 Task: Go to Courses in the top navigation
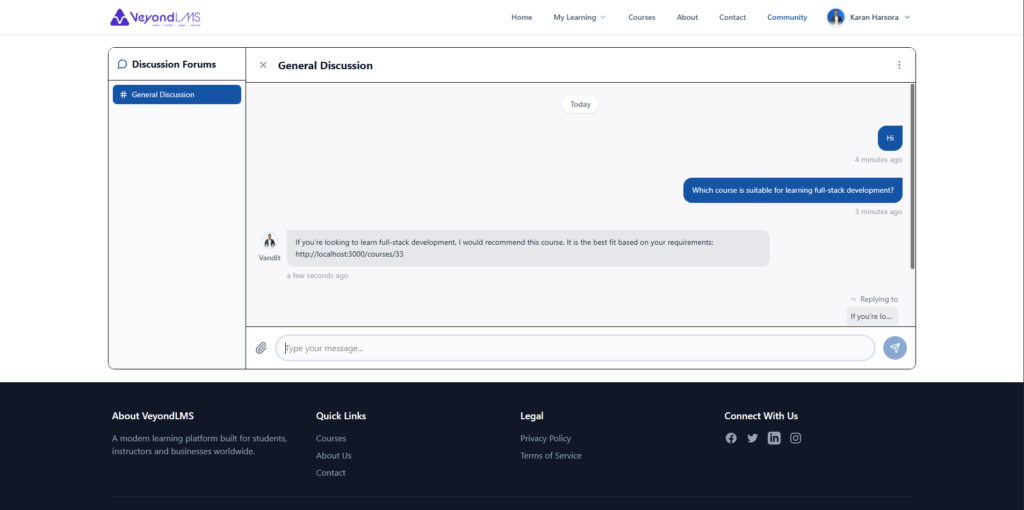click(641, 18)
